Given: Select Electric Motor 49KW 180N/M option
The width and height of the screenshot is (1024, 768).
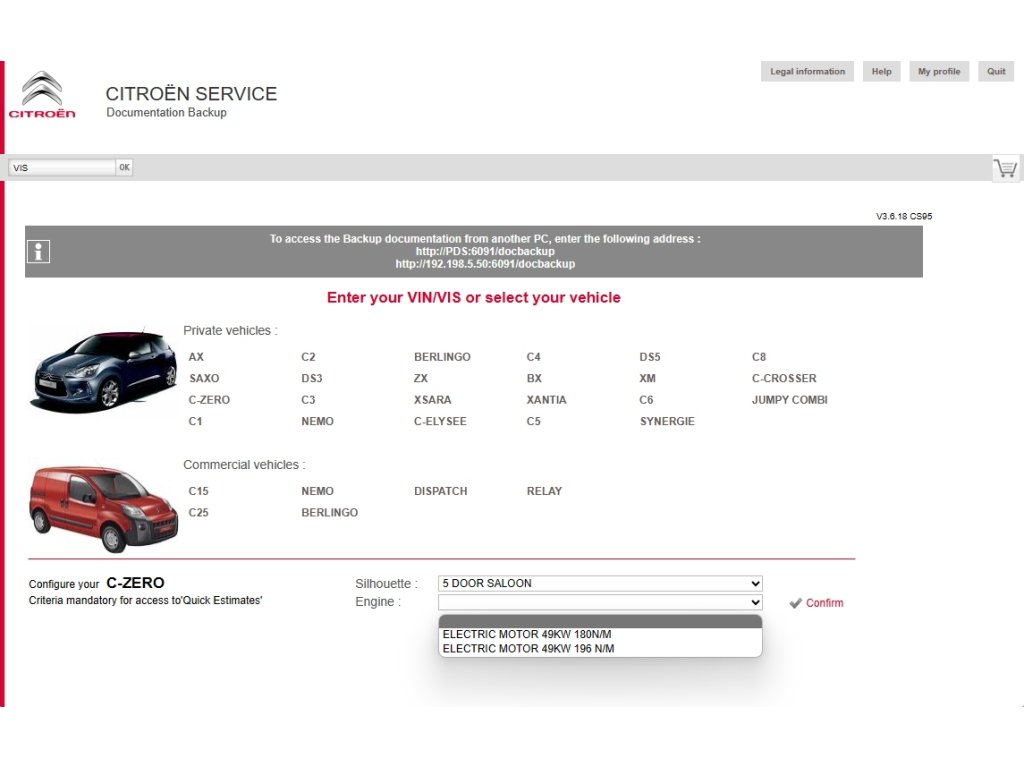Looking at the screenshot, I should click(600, 634).
